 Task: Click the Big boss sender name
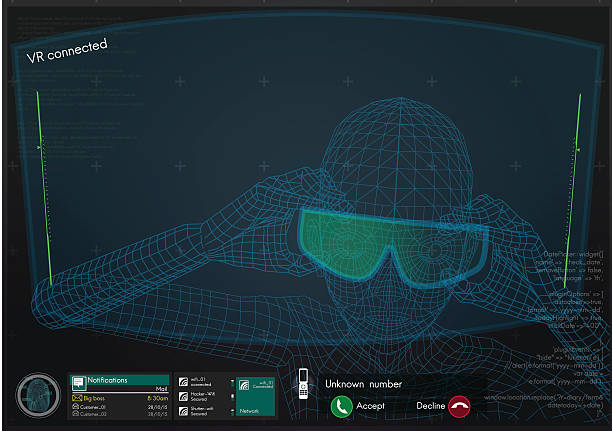tap(94, 398)
